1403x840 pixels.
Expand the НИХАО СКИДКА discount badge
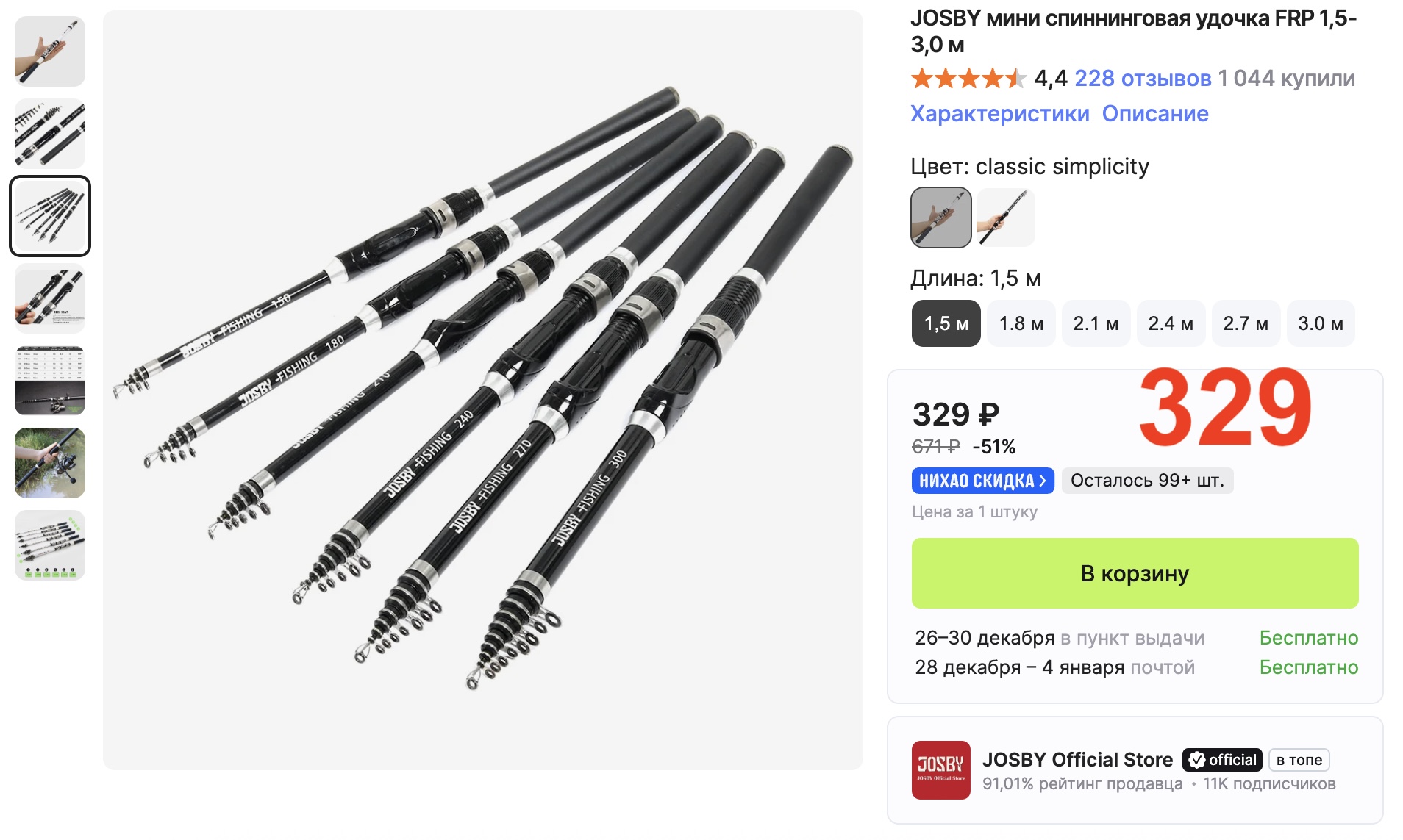pos(982,481)
